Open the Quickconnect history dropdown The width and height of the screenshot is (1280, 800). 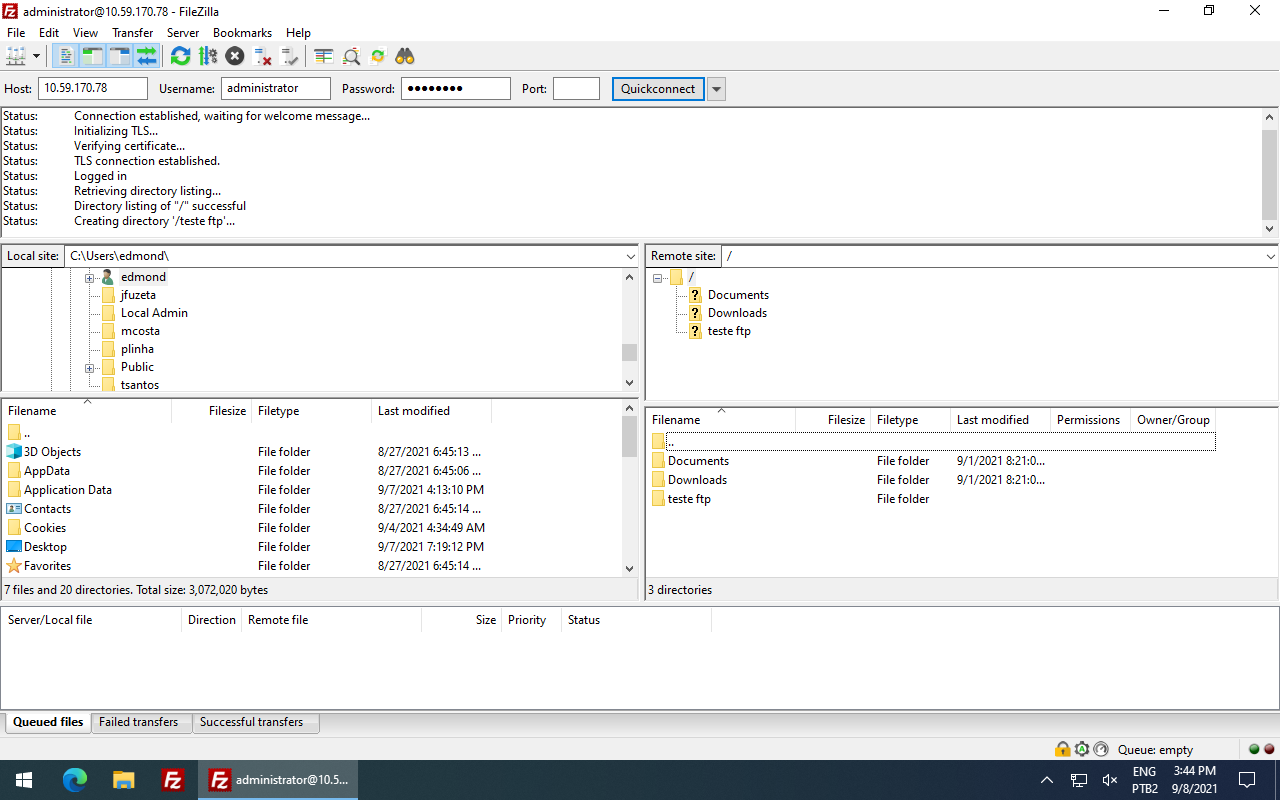pyautogui.click(x=716, y=88)
